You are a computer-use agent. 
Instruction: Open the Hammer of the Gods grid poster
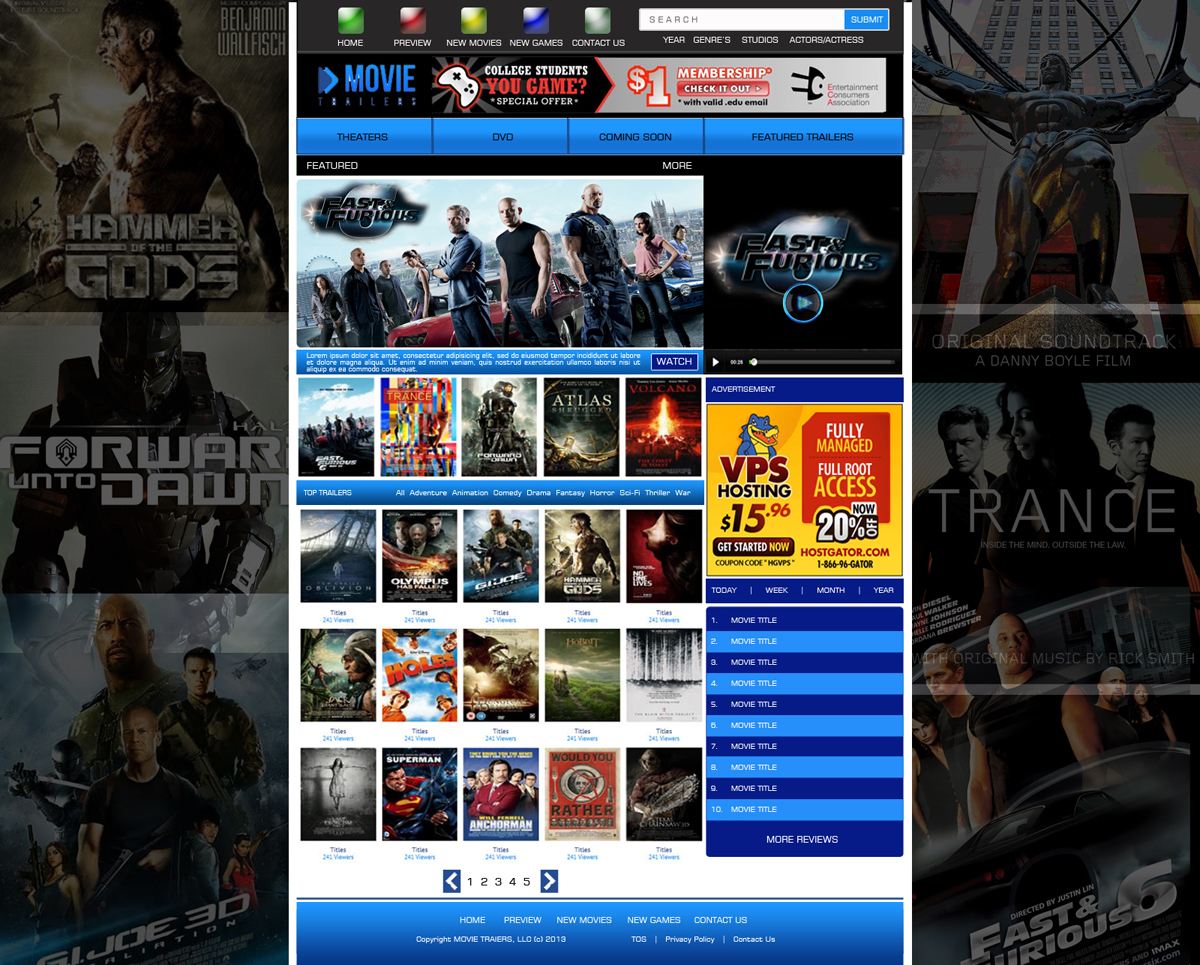(582, 556)
